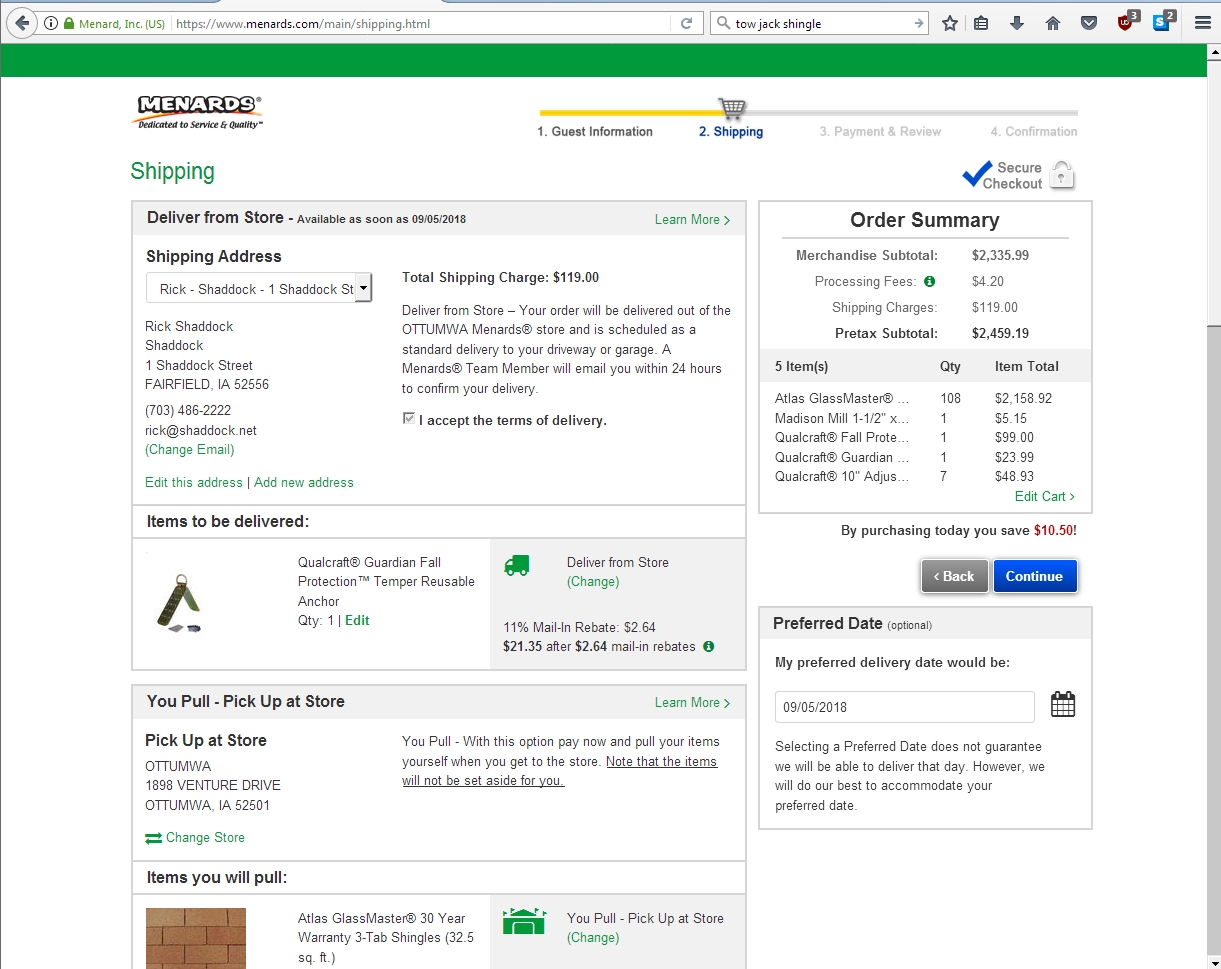Open note that items will not be set aside
Viewport: 1221px width, 969px height.
pyautogui.click(x=560, y=771)
